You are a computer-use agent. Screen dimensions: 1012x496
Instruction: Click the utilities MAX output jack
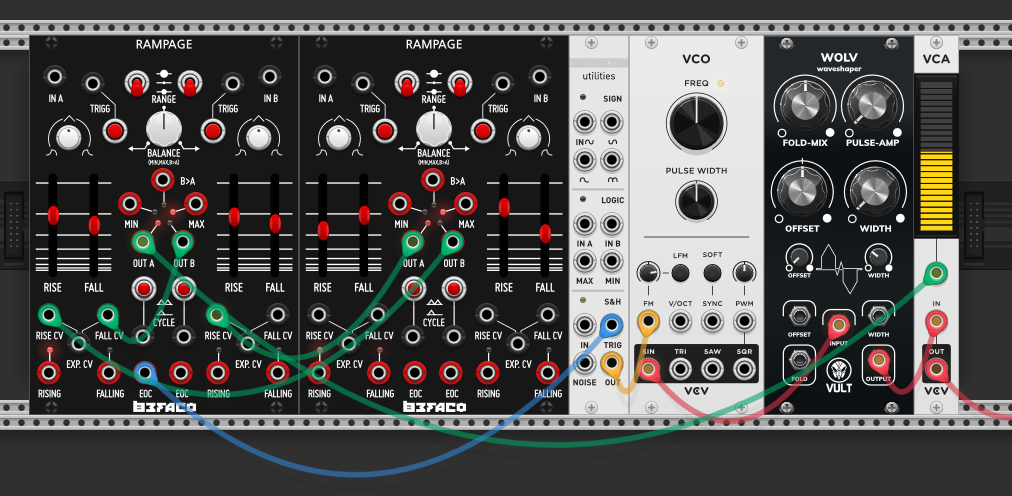tap(585, 261)
